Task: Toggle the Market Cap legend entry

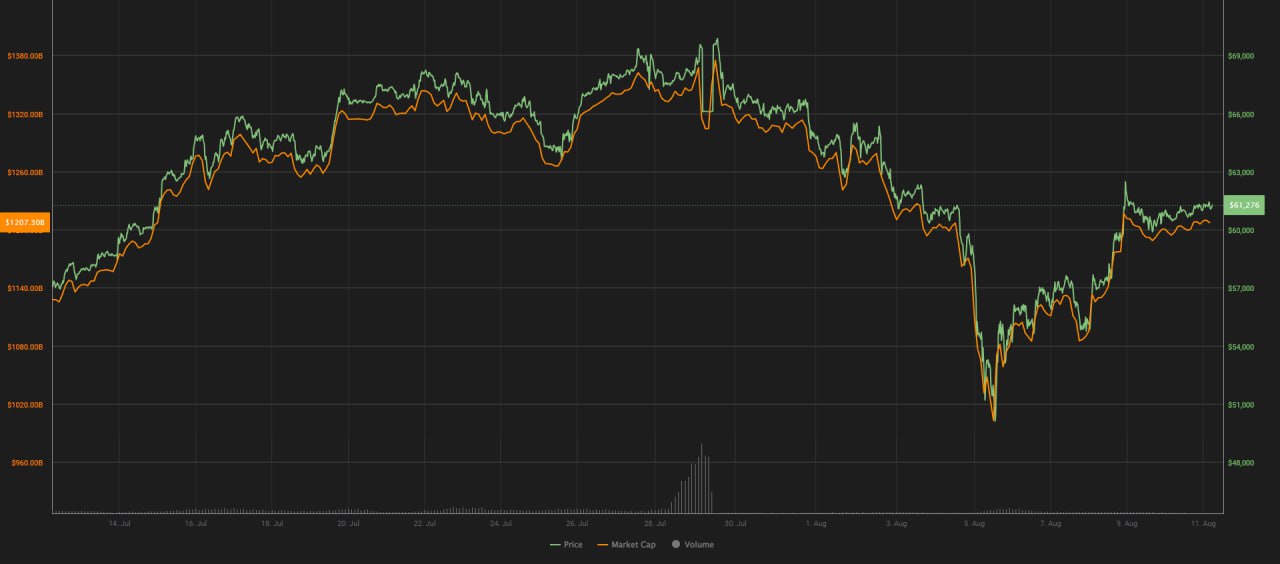Action: coord(626,545)
